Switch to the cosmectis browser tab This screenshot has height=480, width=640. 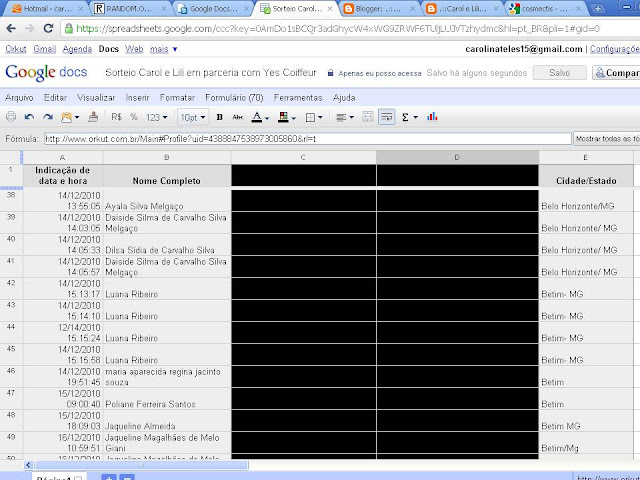pyautogui.click(x=545, y=8)
